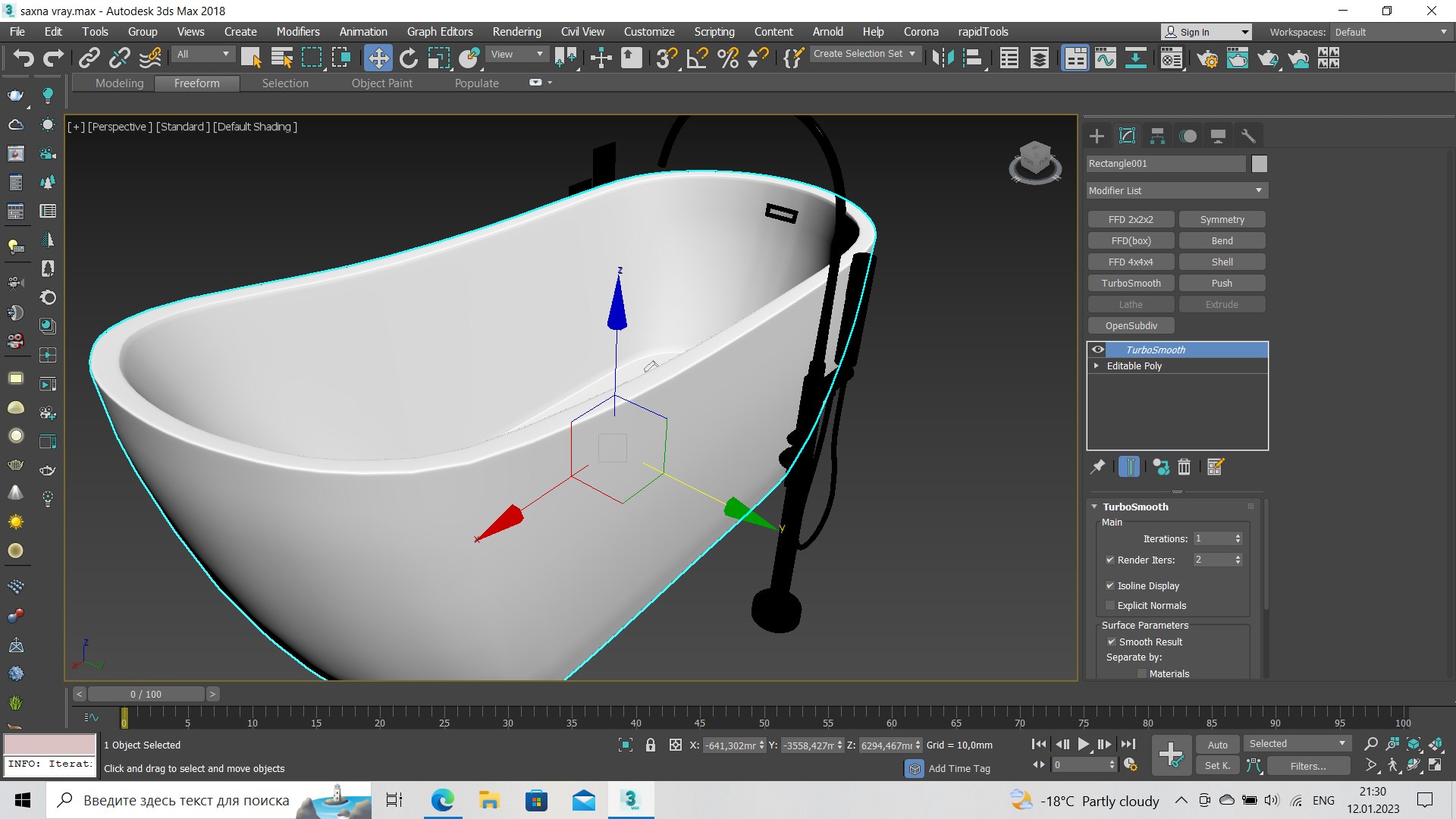Expand the Editable Poly stack entry
The width and height of the screenshot is (1456, 819).
coord(1097,366)
